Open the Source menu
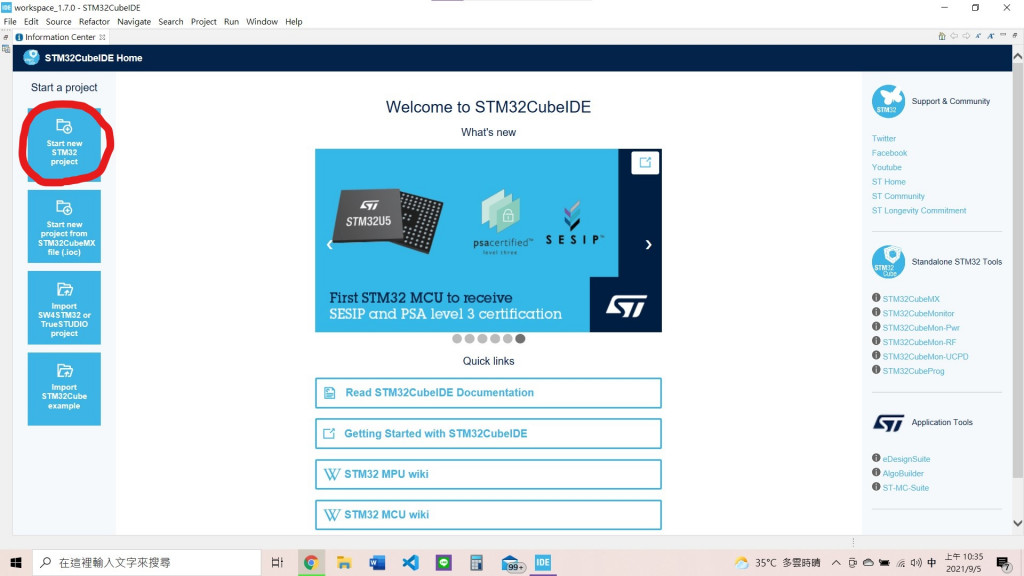The image size is (1024, 576). click(58, 22)
